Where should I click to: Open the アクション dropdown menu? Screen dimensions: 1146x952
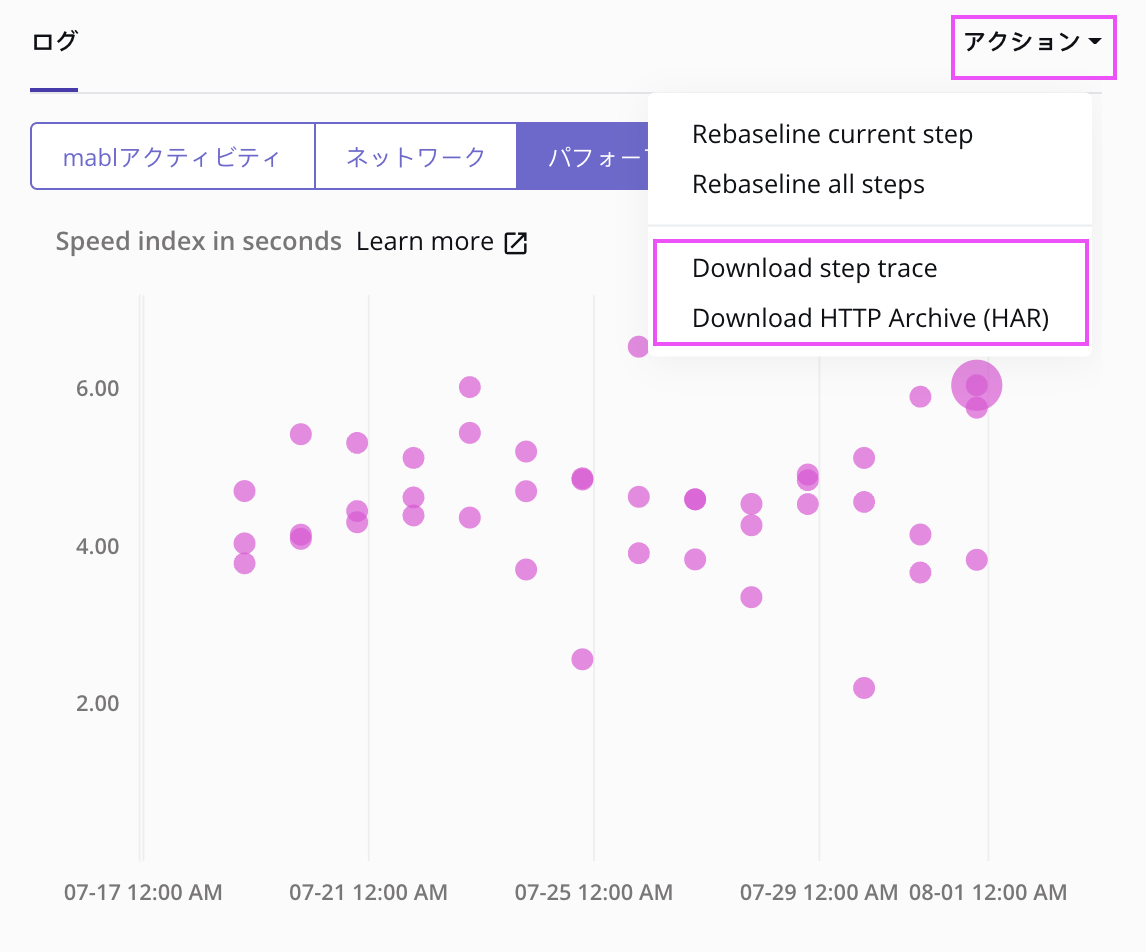pos(1032,42)
